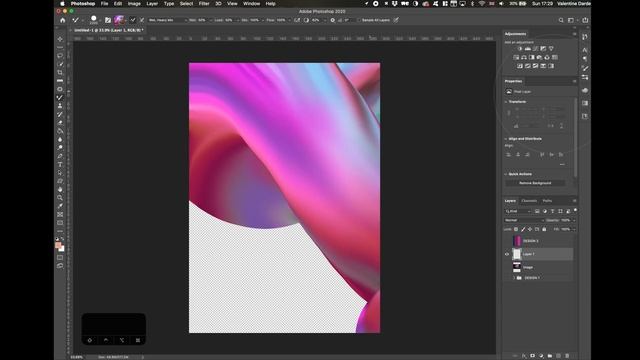
Task: Select the History Brush tool
Action: click(60, 114)
